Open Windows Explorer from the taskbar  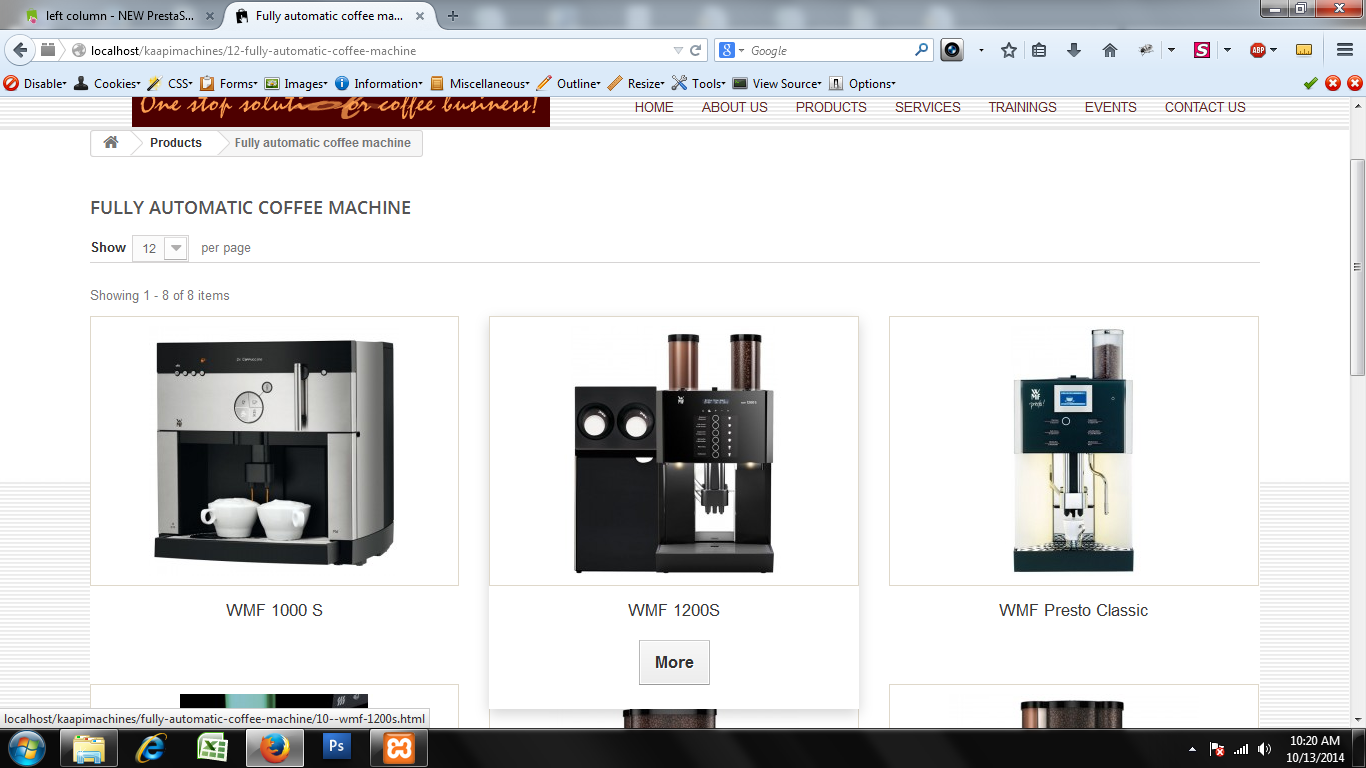point(89,748)
